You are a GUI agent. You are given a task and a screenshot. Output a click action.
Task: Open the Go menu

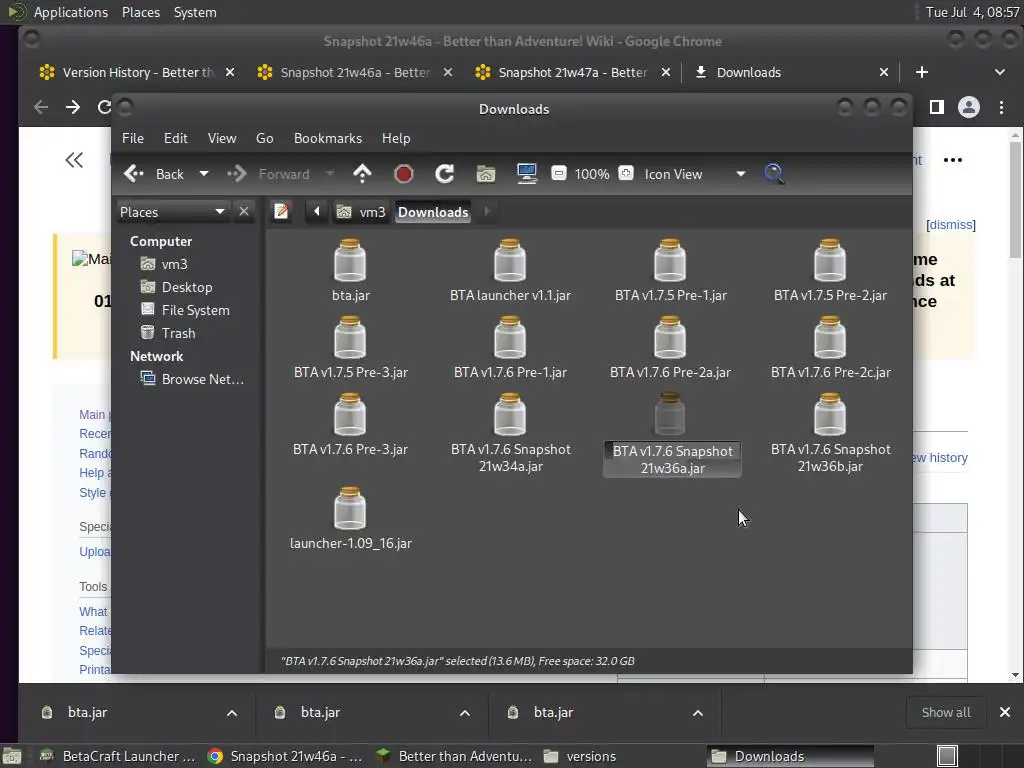pos(264,138)
